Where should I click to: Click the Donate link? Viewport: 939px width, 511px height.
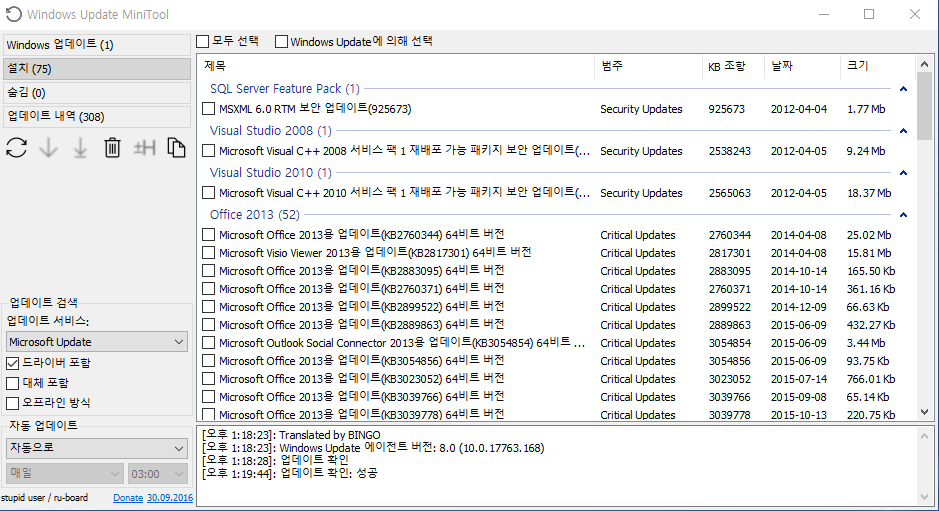tap(128, 497)
